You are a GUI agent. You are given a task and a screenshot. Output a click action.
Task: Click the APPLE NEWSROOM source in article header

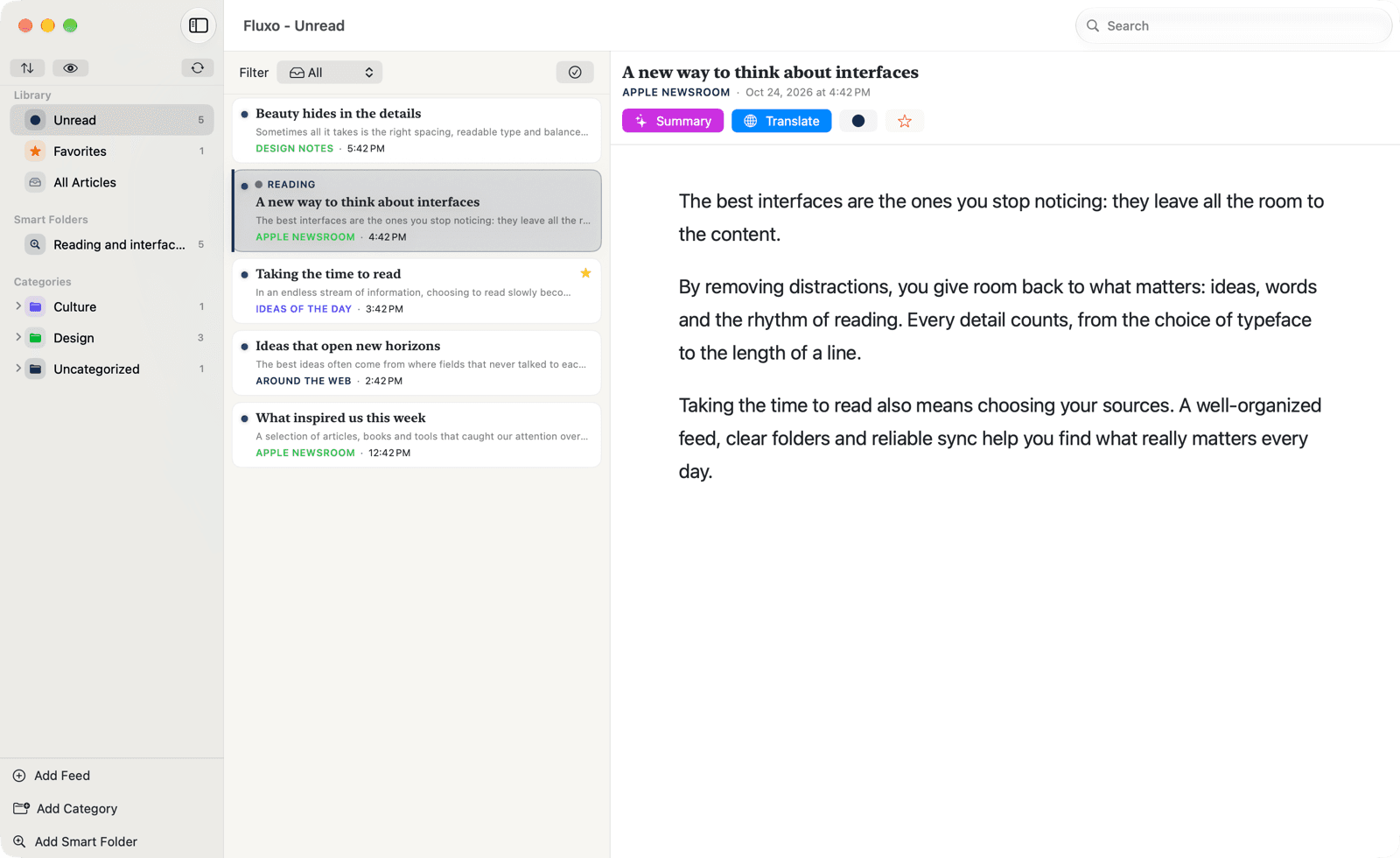click(675, 92)
